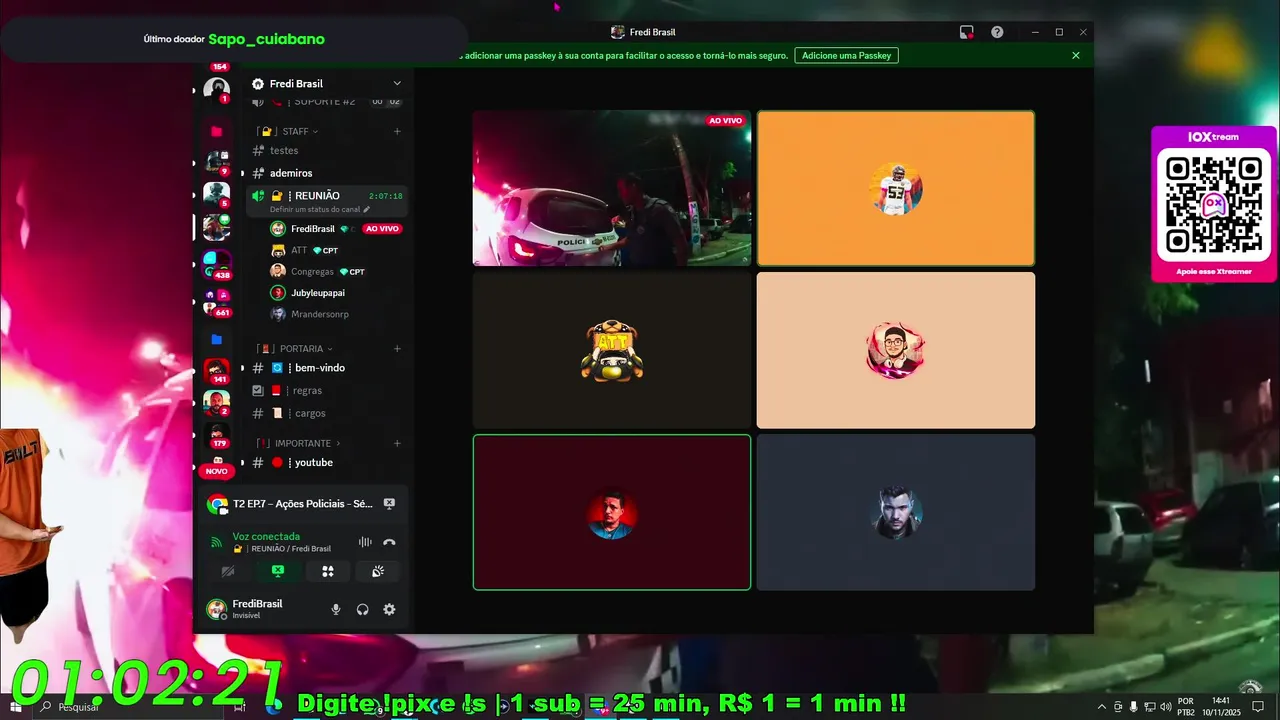The image size is (1280, 720).
Task: Open user settings gear icon
Action: tap(389, 609)
